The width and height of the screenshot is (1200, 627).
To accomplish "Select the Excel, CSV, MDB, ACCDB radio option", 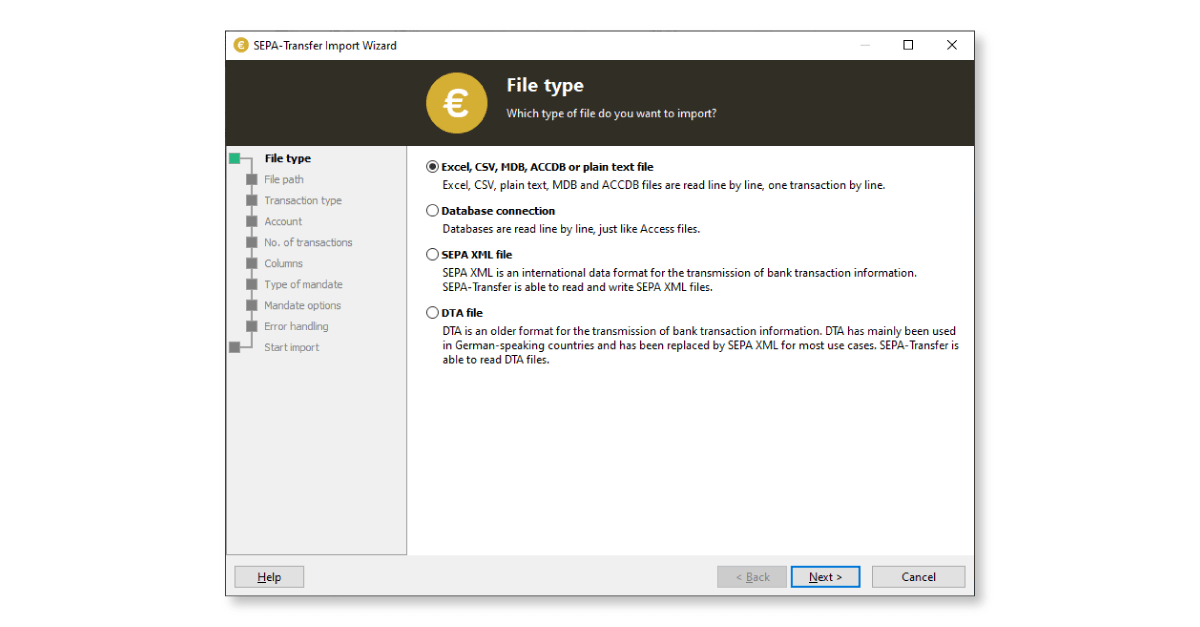I will coord(433,167).
